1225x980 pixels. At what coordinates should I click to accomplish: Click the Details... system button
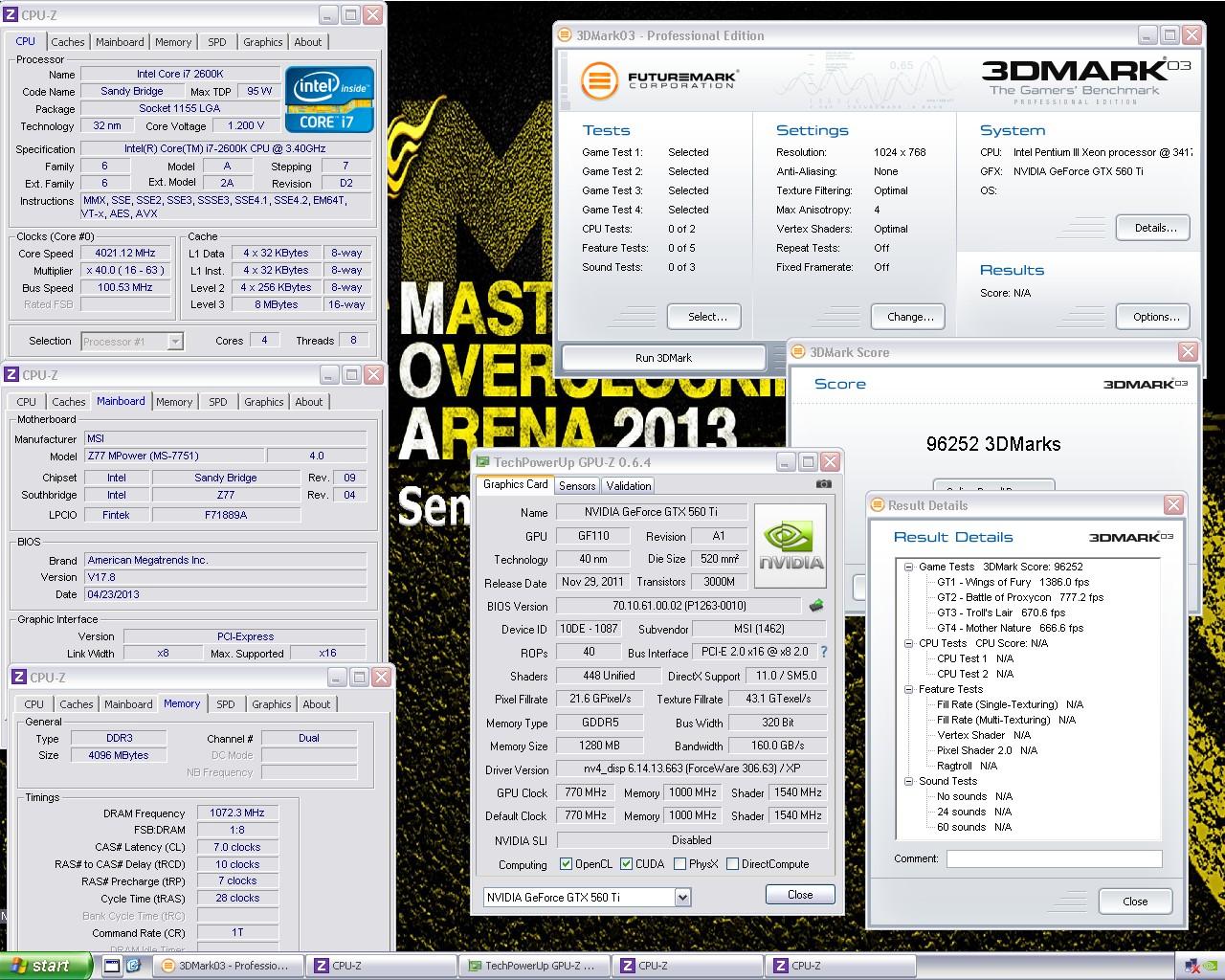click(x=1155, y=228)
